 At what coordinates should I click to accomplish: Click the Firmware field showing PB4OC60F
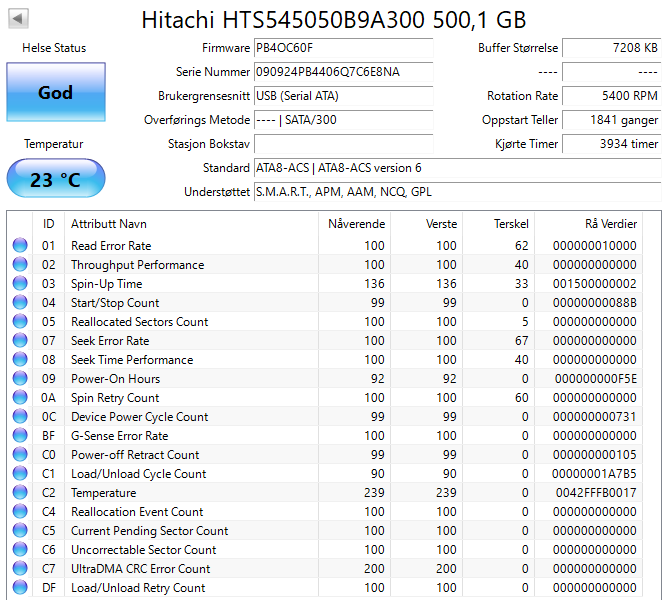(343, 48)
